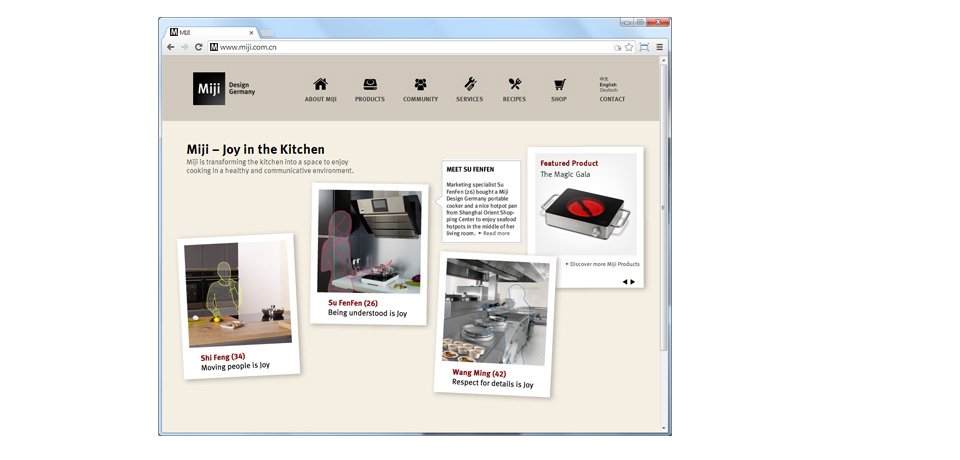Click the About Miji house icon
Image resolution: width=960 pixels, height=460 pixels.
(320, 84)
